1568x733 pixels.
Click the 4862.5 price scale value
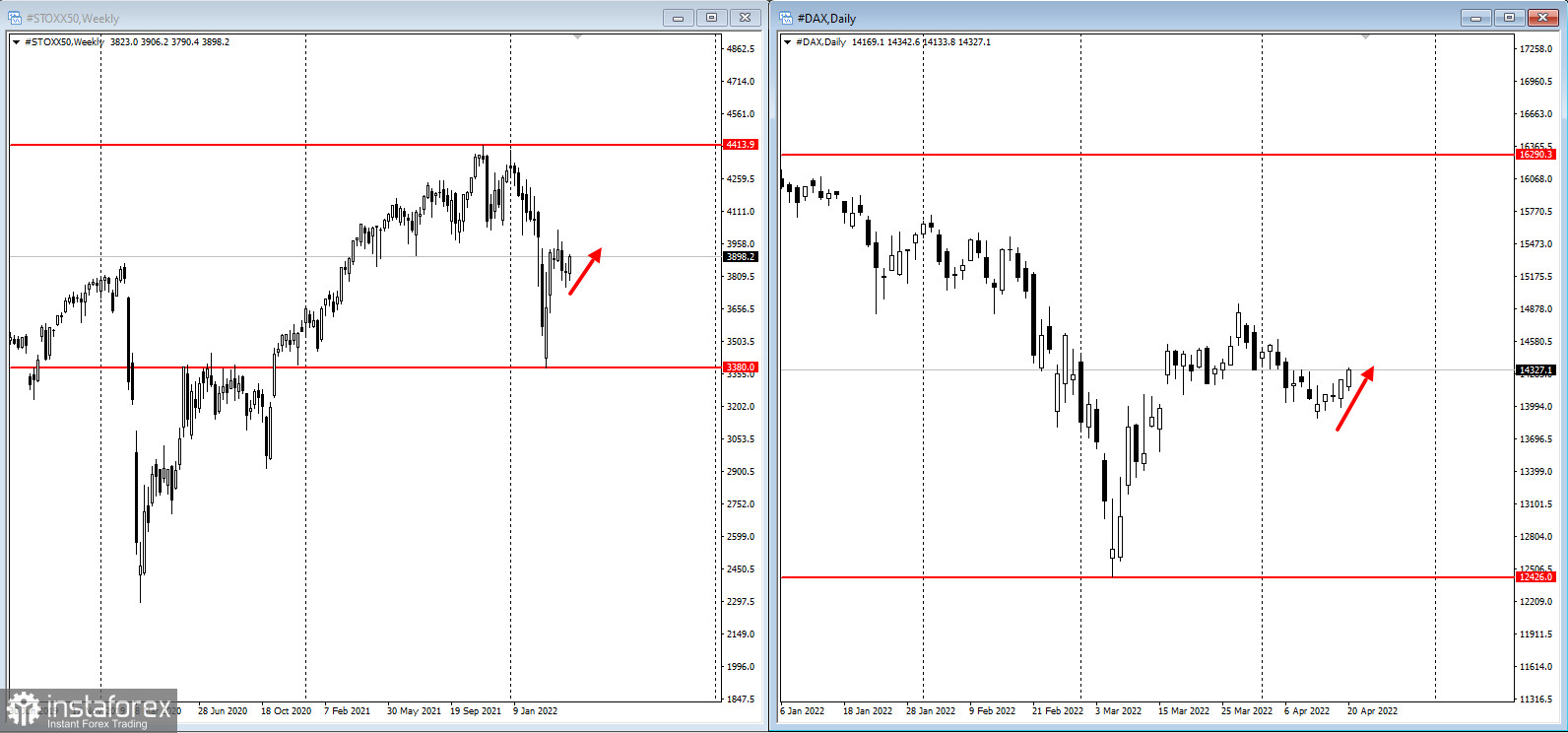[x=741, y=49]
